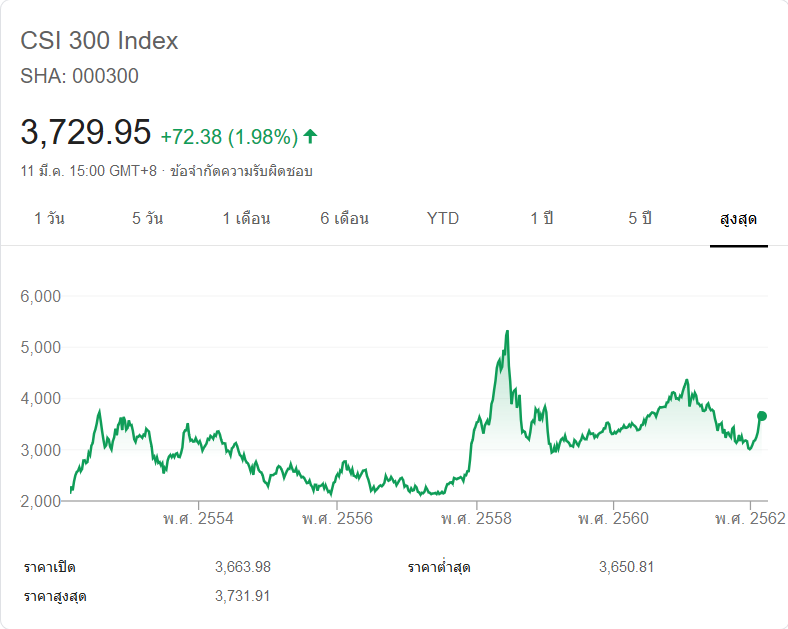
Task: Choose the 5 ปี range tab
Action: pyautogui.click(x=640, y=218)
